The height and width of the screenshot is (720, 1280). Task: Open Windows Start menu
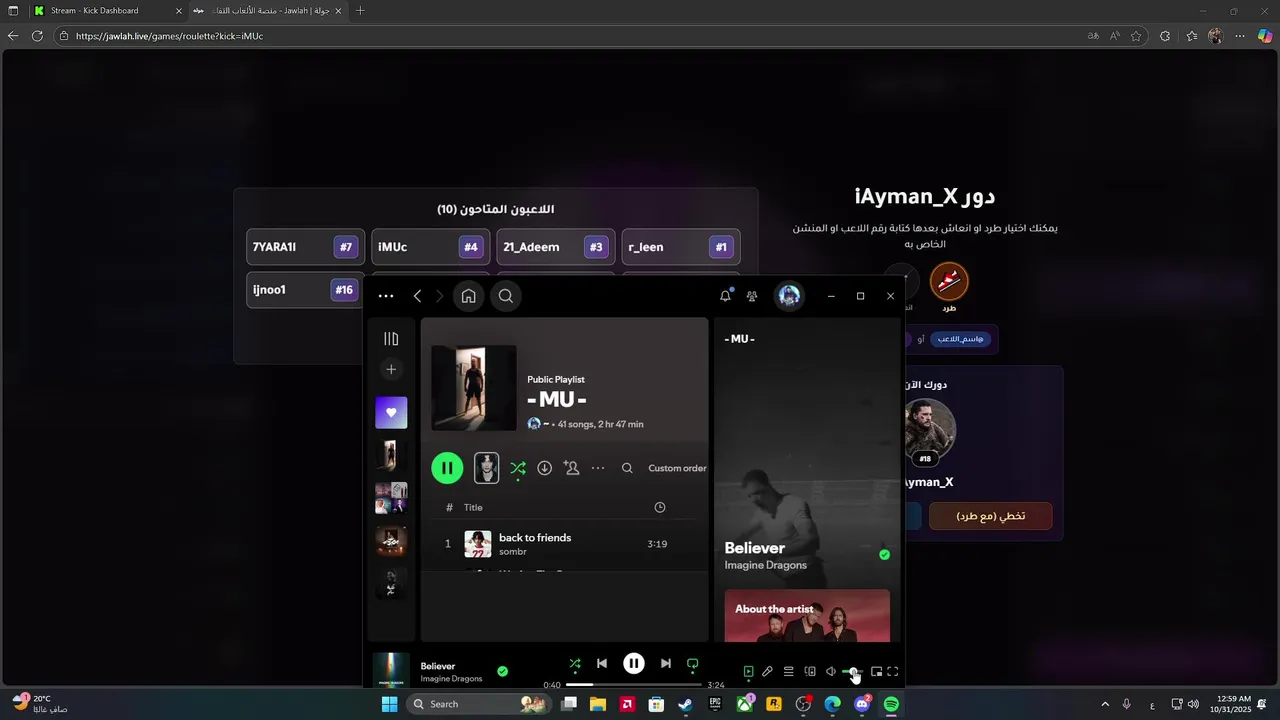point(389,704)
